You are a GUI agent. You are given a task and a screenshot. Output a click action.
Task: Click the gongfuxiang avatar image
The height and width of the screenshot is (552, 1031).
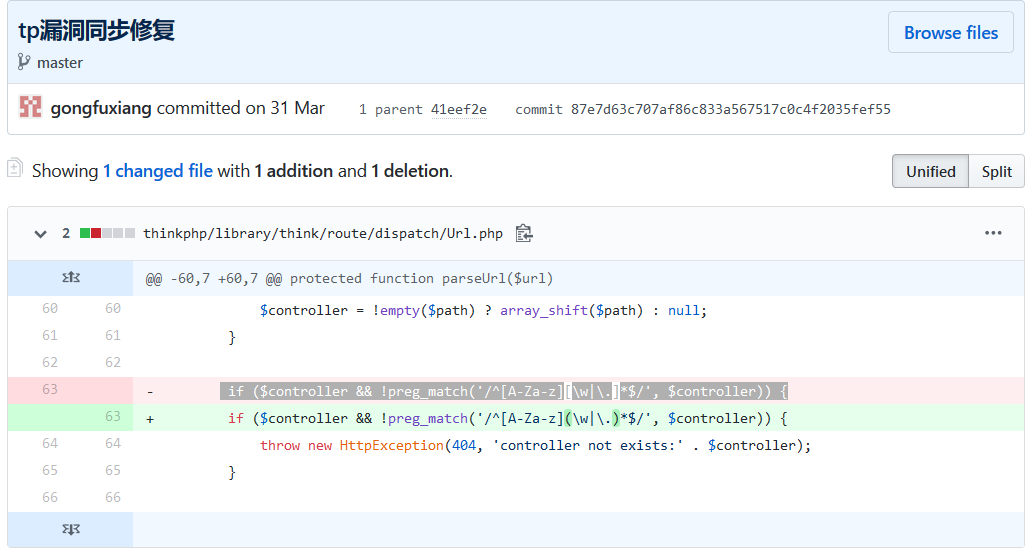click(30, 108)
